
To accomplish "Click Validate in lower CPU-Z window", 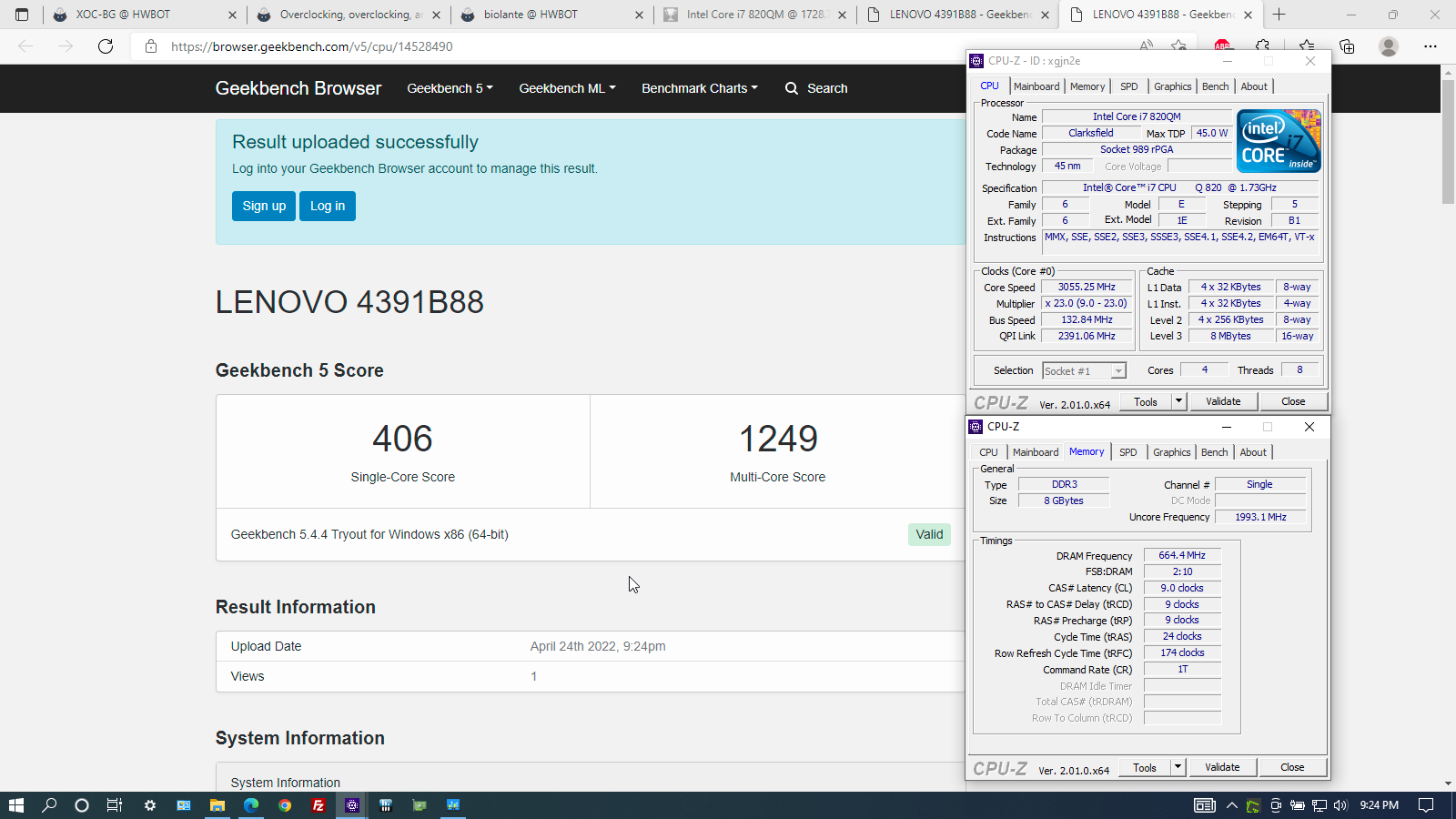I will [x=1222, y=767].
